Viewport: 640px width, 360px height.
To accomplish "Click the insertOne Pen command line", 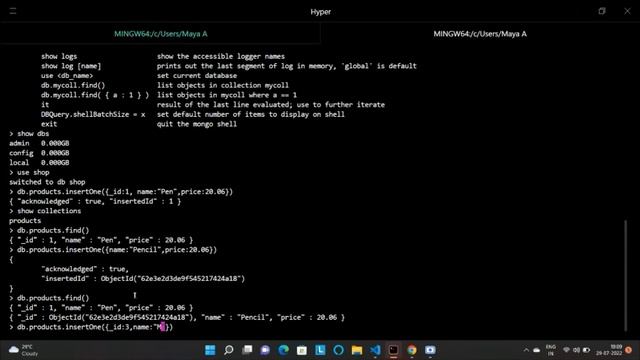I will (121, 192).
